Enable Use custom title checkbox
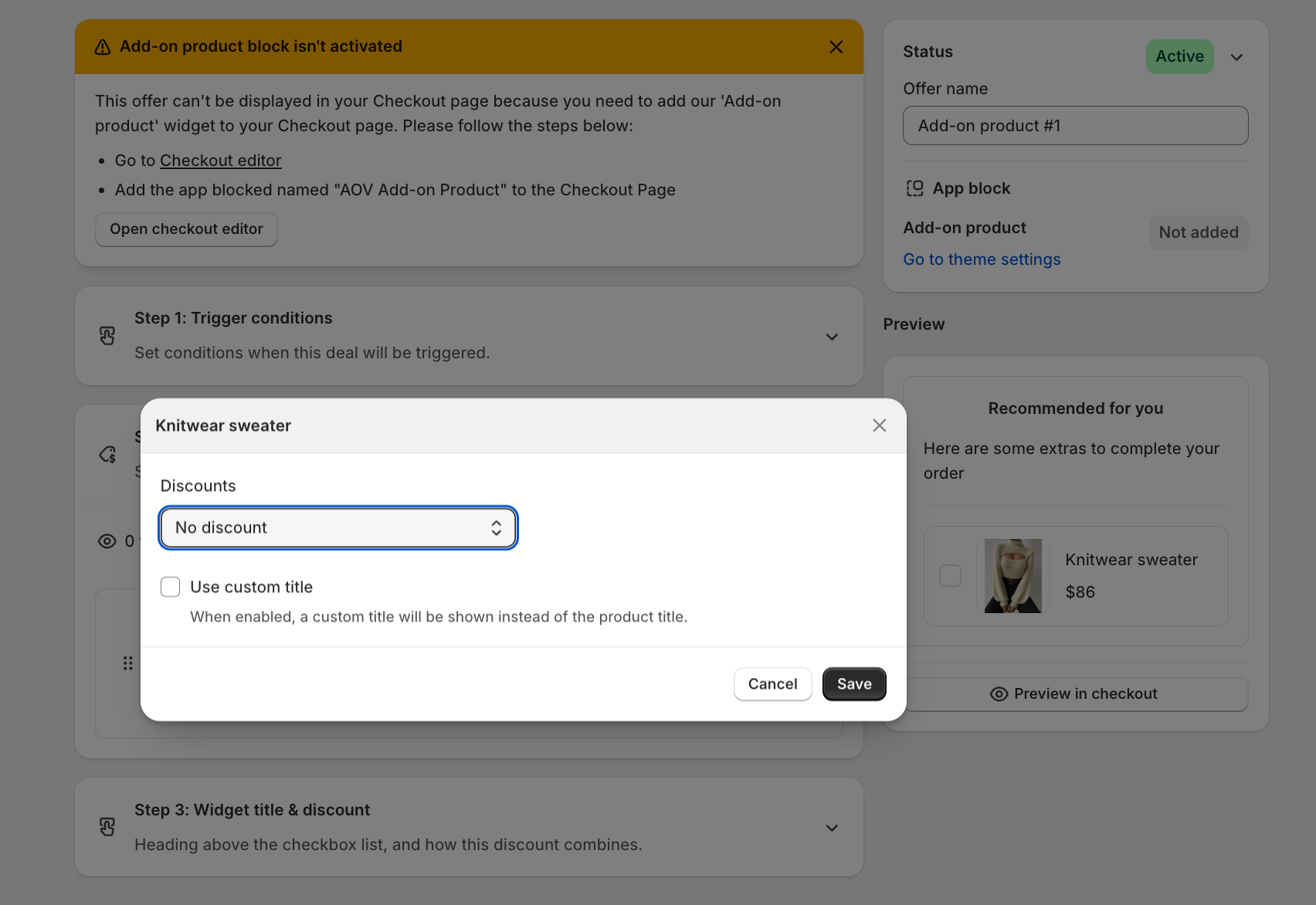The width and height of the screenshot is (1316, 905). 171,587
